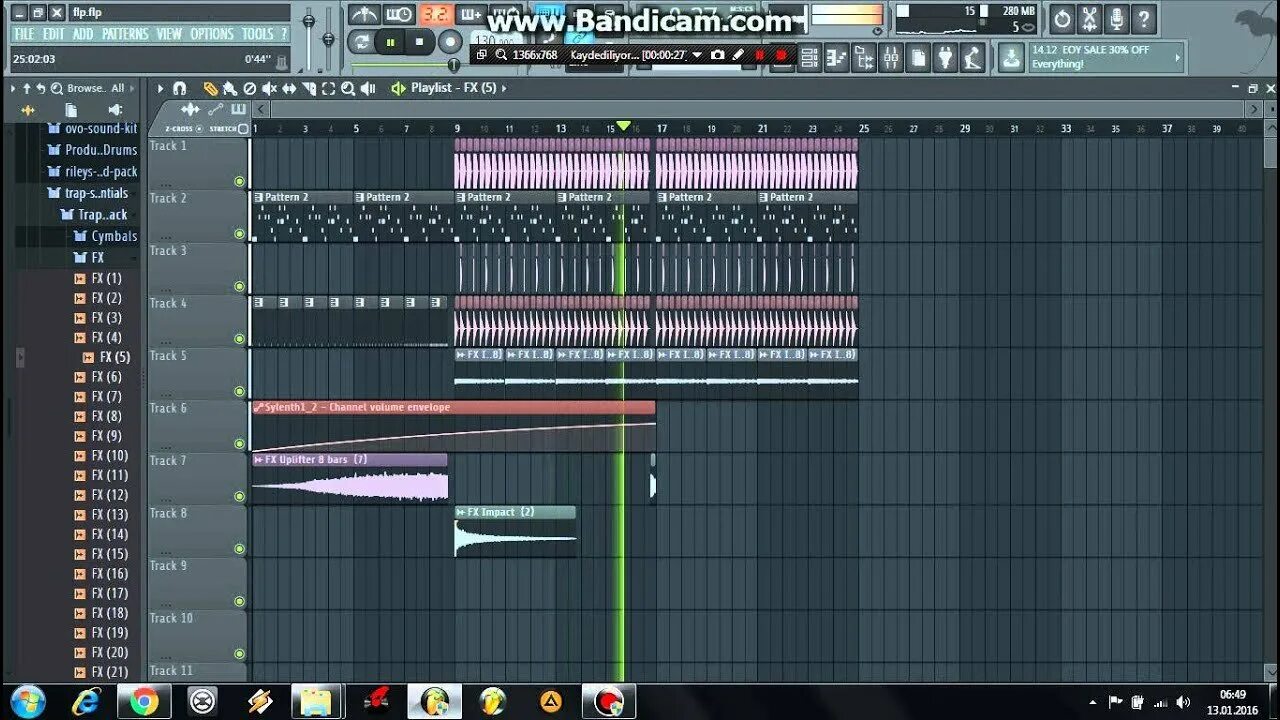Mute Track 3 with its green light
Viewport: 1280px width, 720px height.
[x=239, y=286]
